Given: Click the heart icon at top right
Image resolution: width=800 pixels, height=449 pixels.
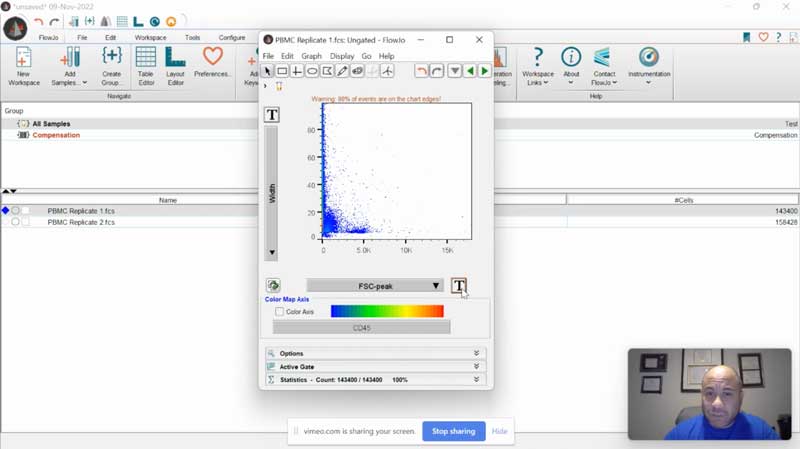Looking at the screenshot, I should click(763, 37).
